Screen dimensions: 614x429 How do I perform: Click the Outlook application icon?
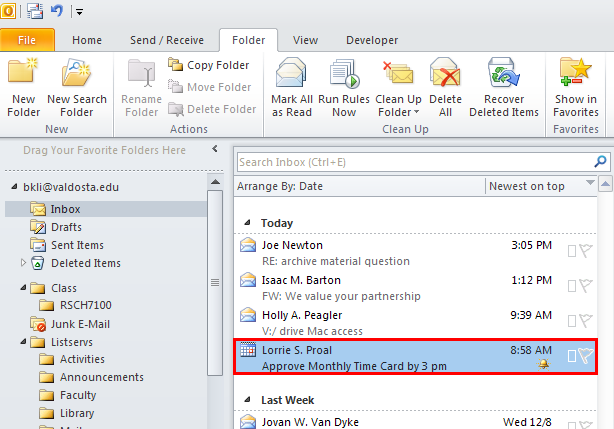pyautogui.click(x=8, y=11)
